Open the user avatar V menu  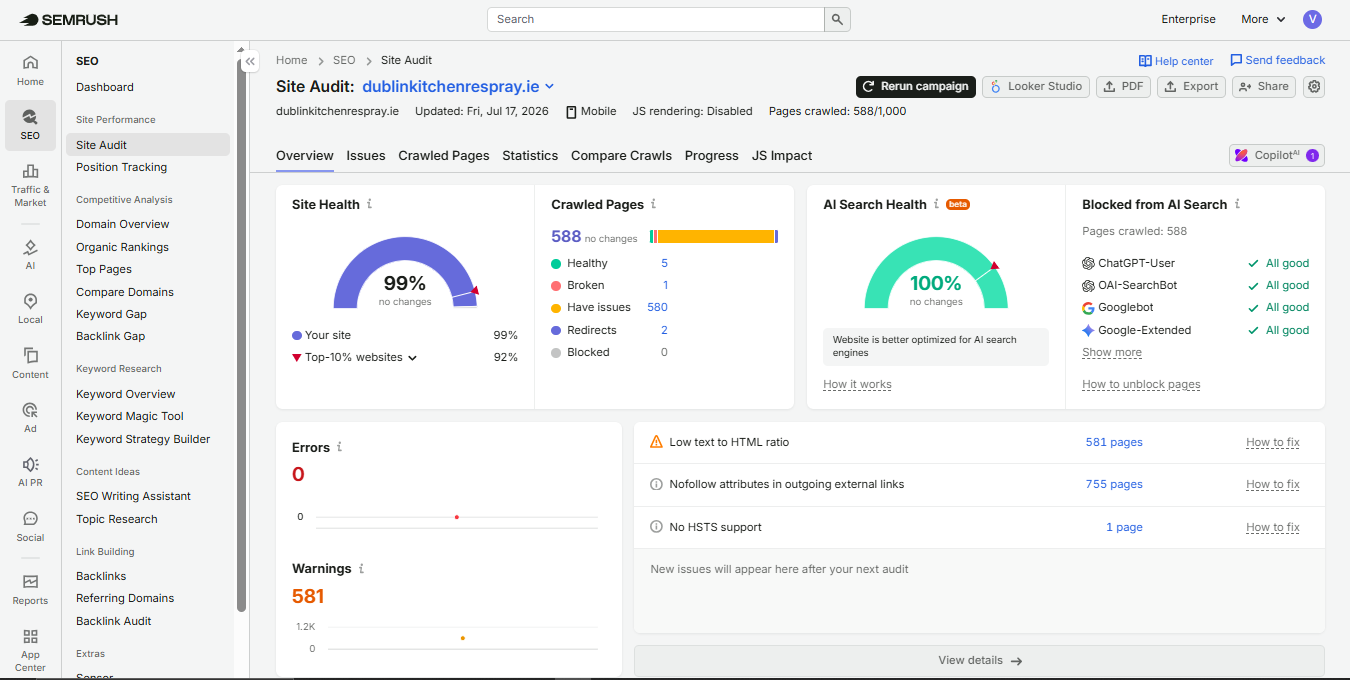tap(1312, 19)
